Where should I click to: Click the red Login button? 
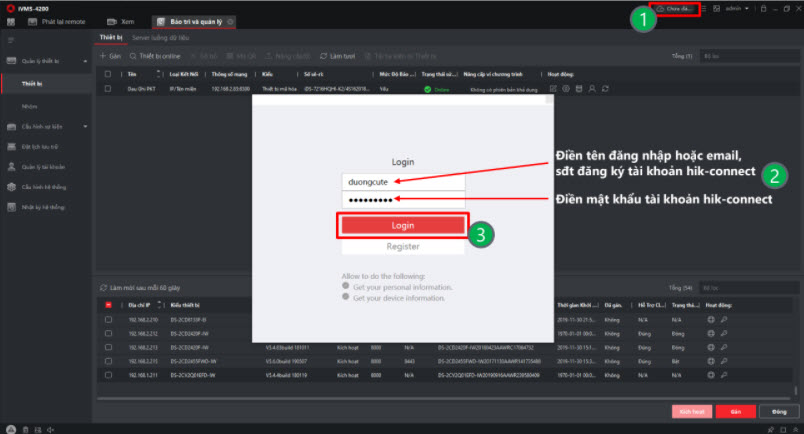(x=402, y=226)
